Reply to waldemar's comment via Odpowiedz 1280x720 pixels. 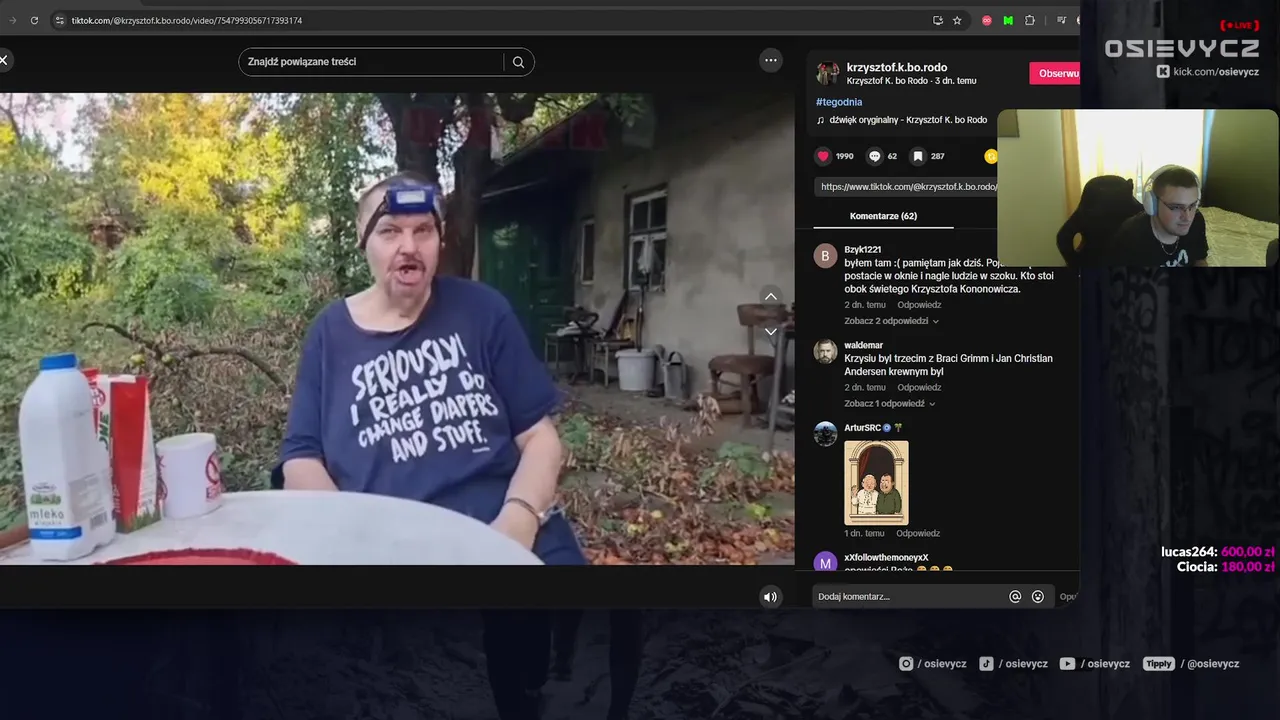[x=919, y=387]
